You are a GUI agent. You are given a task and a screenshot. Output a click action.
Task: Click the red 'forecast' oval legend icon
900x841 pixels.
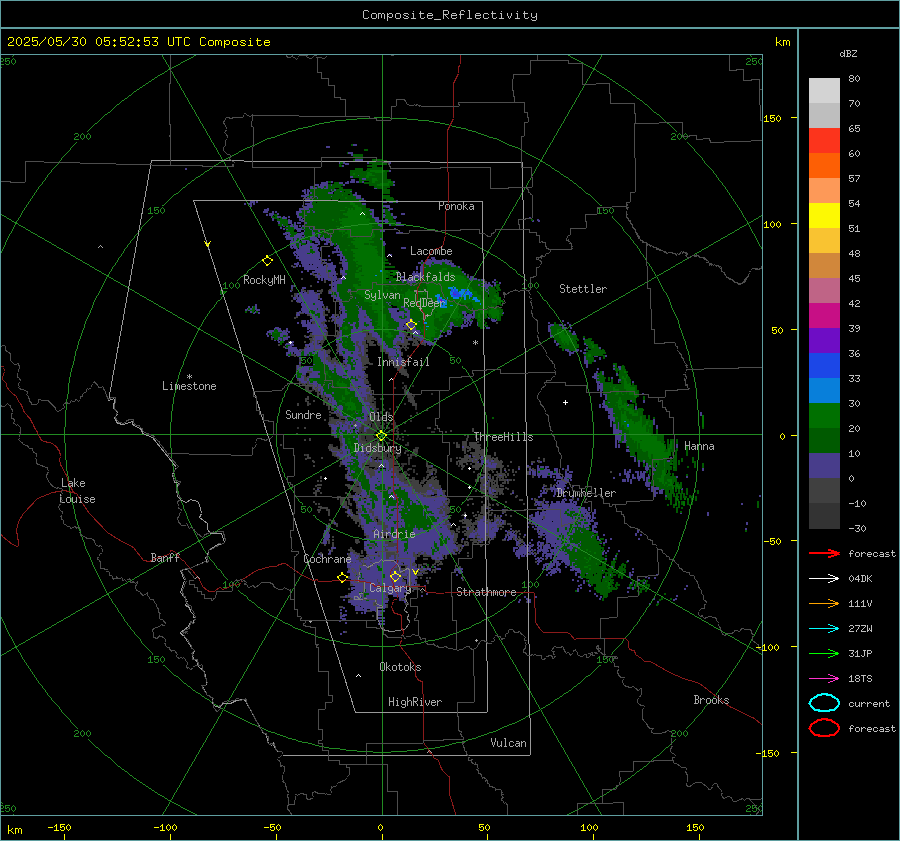pos(824,728)
